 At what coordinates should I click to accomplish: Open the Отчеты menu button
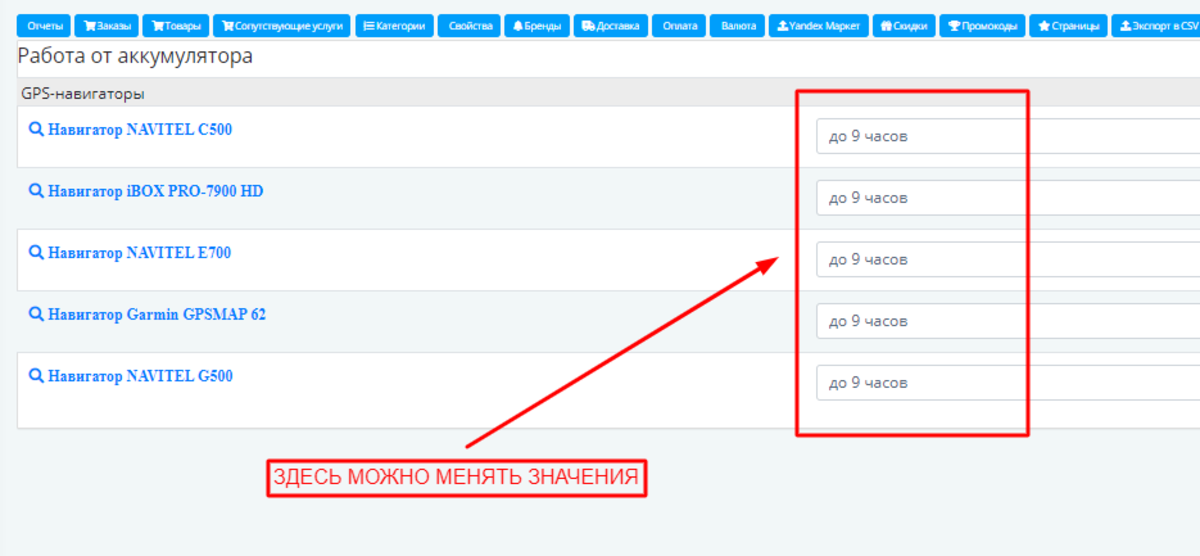(x=44, y=26)
